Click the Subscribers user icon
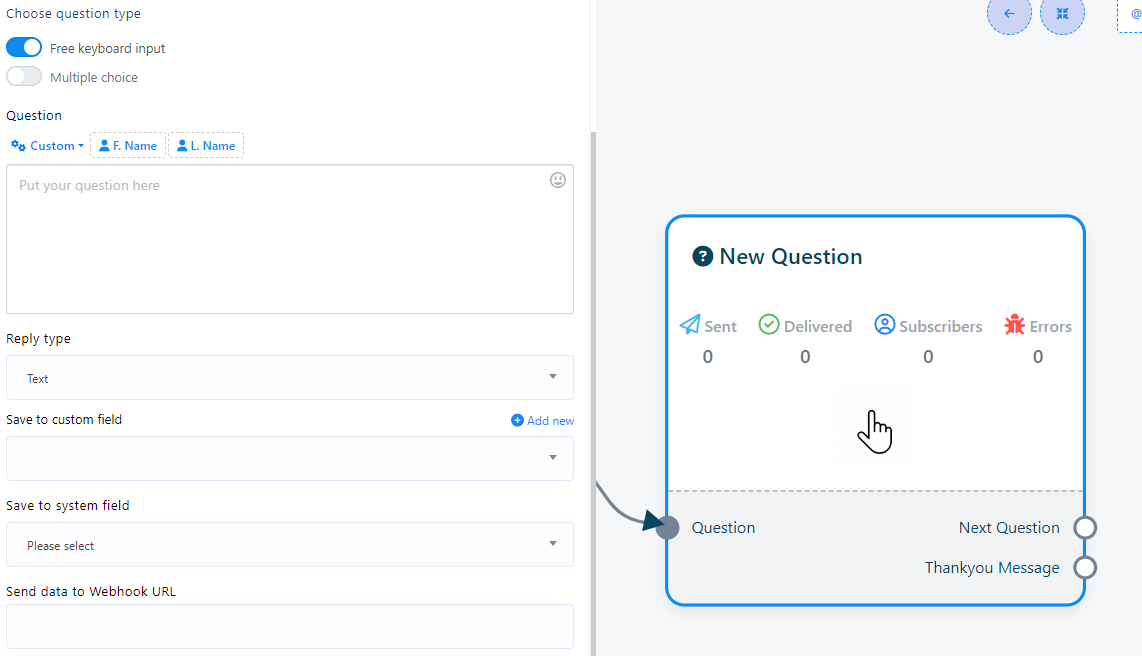 884,324
